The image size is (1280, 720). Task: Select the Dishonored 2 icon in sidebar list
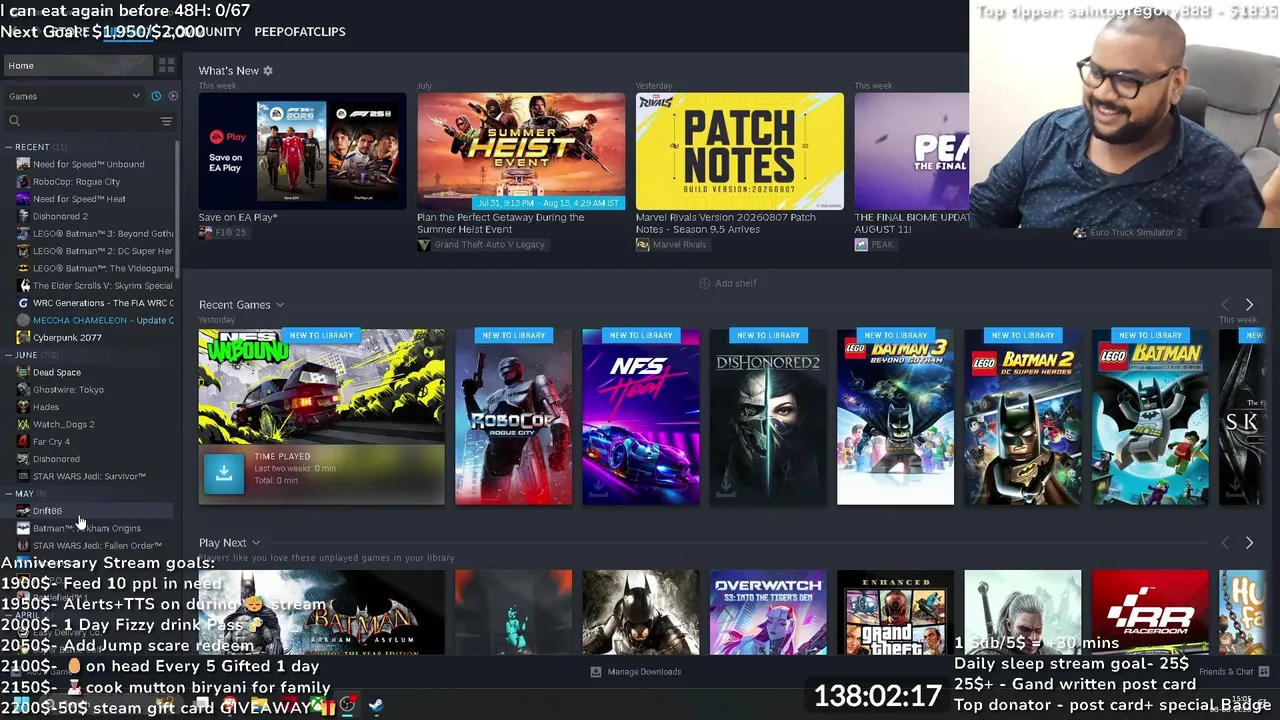click(23, 216)
